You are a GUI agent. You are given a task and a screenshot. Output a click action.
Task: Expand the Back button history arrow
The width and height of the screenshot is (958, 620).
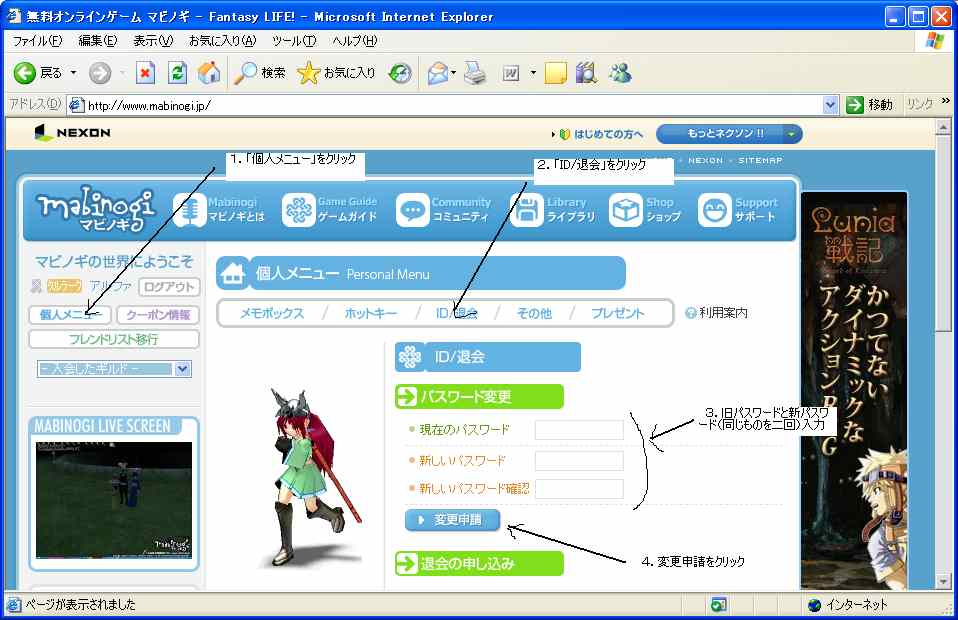(x=73, y=73)
